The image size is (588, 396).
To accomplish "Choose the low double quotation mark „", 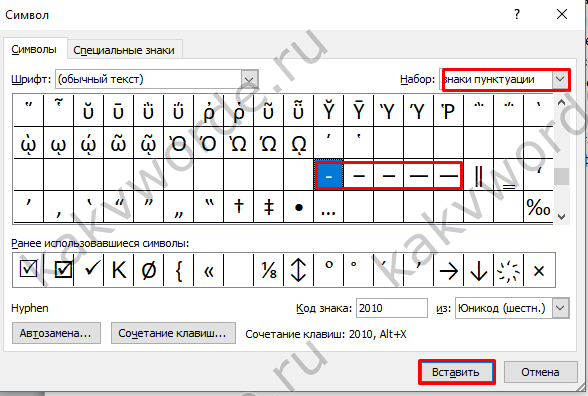I will click(178, 207).
